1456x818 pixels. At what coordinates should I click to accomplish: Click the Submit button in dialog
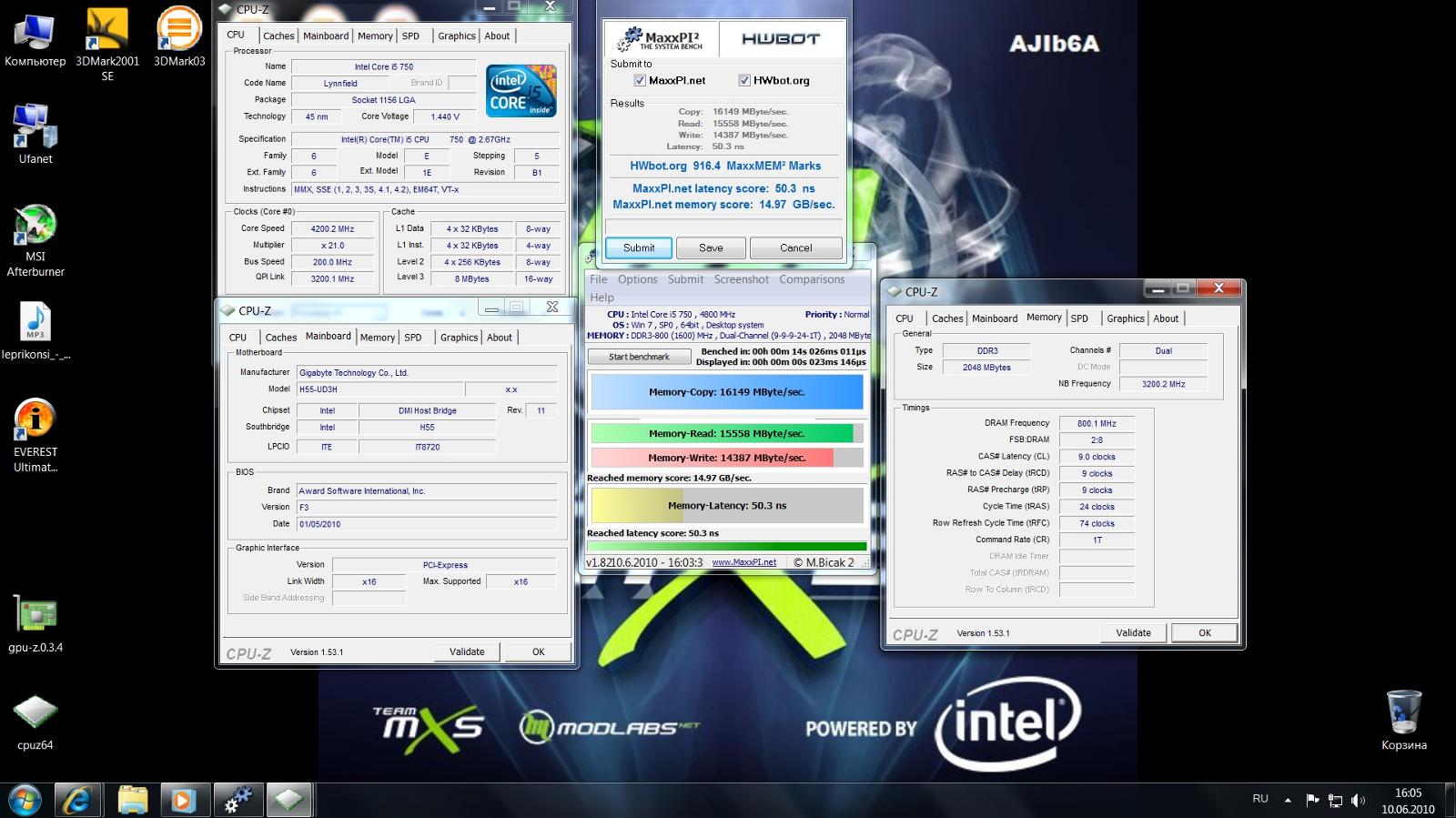639,247
